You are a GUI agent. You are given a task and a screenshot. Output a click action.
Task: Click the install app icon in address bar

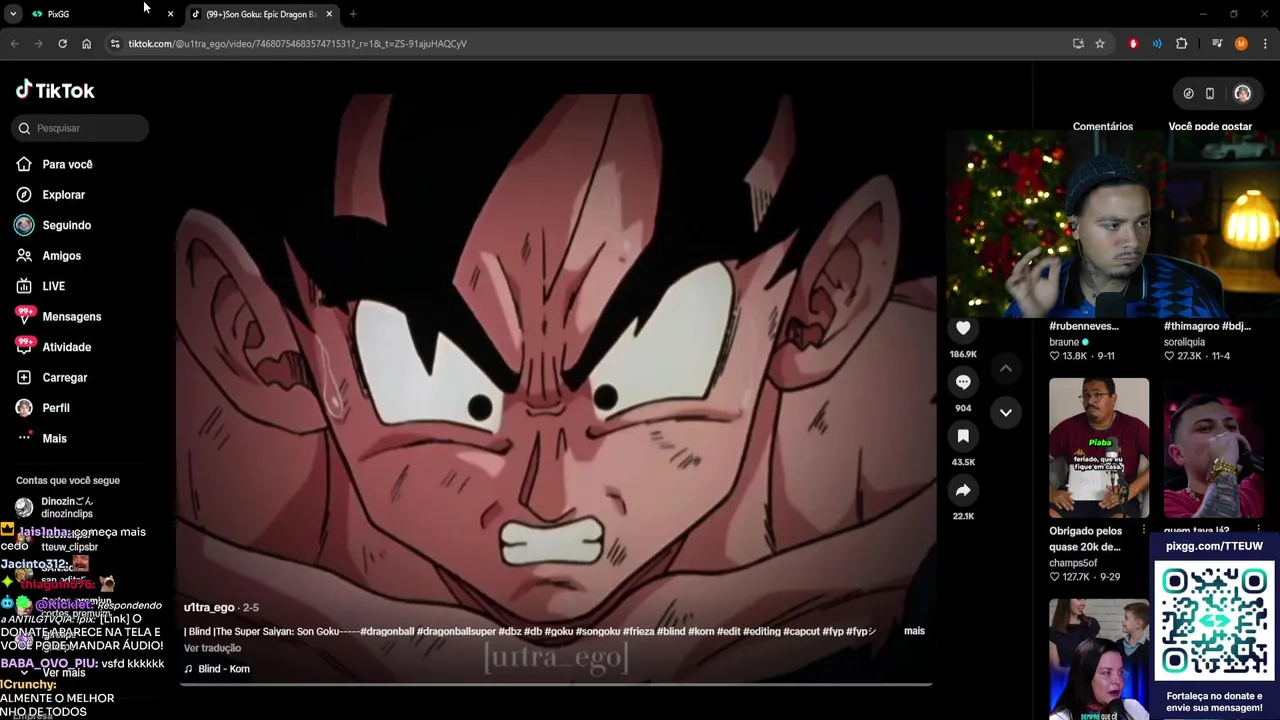(1078, 43)
